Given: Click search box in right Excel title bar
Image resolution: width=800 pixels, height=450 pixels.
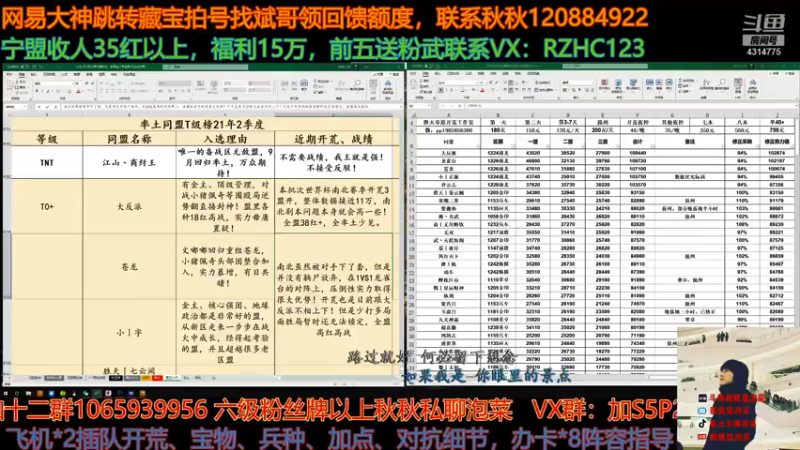Looking at the screenshot, I should pos(605,66).
